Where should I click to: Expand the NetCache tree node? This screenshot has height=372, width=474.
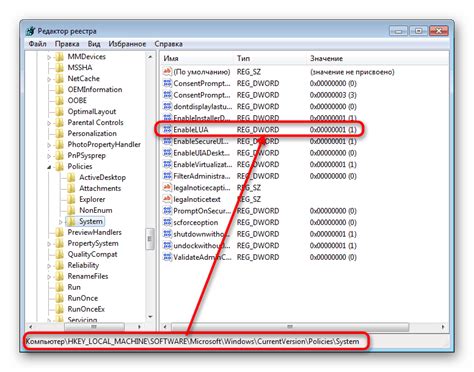click(49, 79)
